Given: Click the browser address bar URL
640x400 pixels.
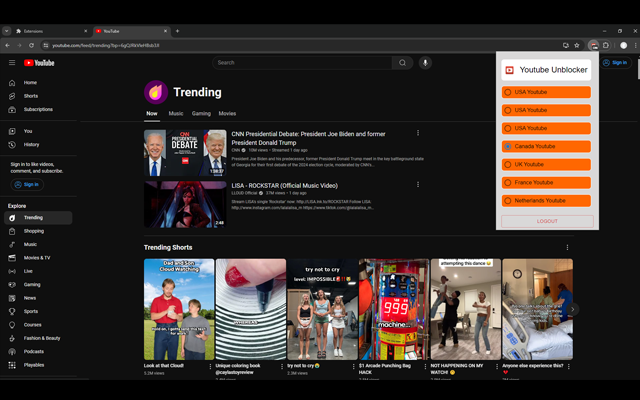Looking at the screenshot, I should point(106,45).
